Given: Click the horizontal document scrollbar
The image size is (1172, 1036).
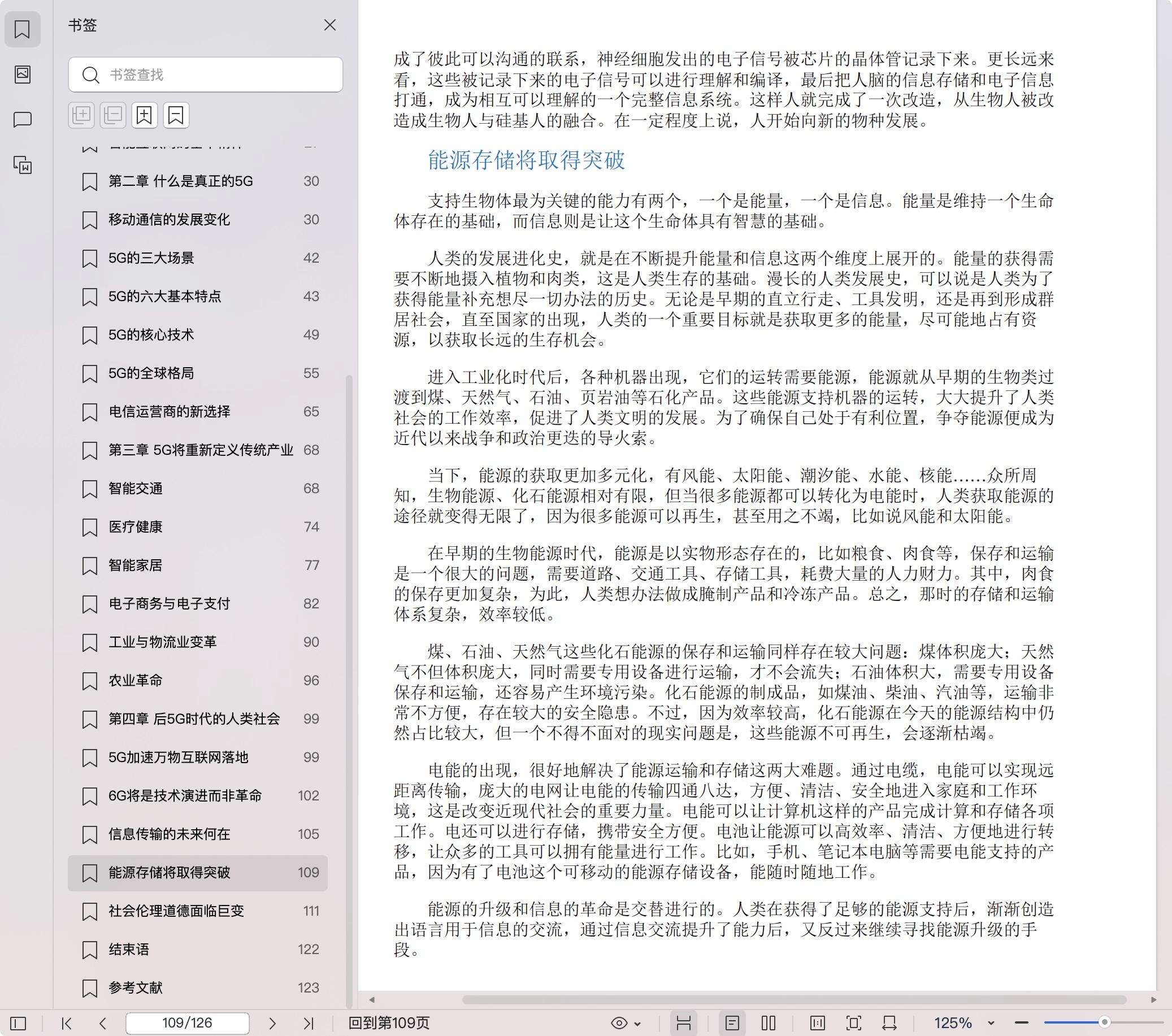Looking at the screenshot, I should tap(794, 999).
